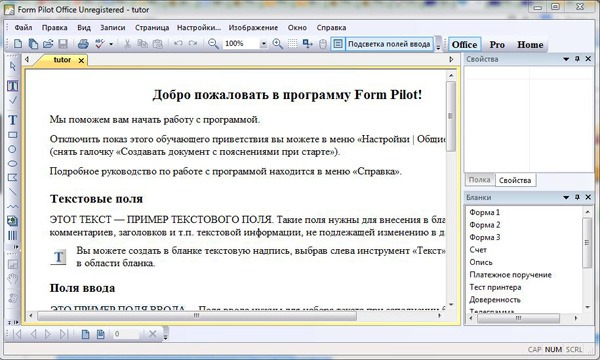Select Платежное поручение in forms list
Image resolution: width=600 pixels, height=360 pixels.
click(x=510, y=275)
